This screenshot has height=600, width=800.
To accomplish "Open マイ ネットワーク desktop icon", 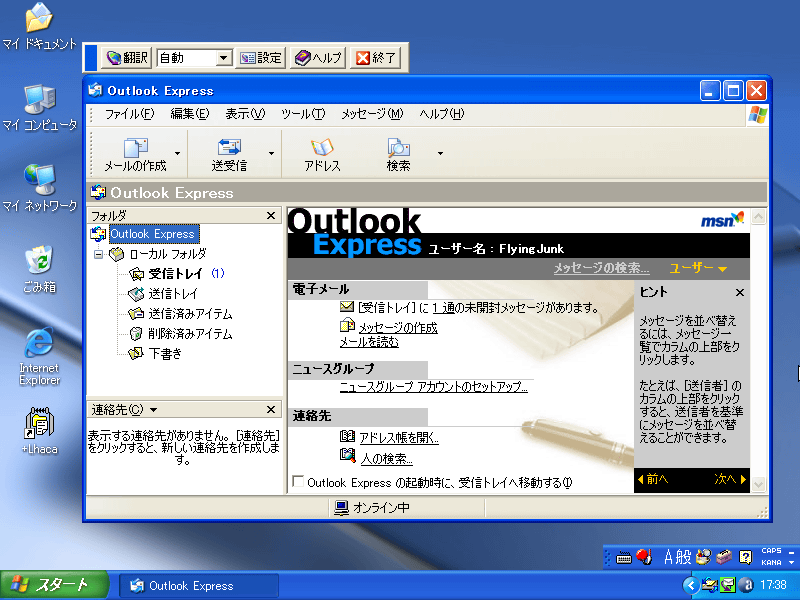I will click(39, 188).
